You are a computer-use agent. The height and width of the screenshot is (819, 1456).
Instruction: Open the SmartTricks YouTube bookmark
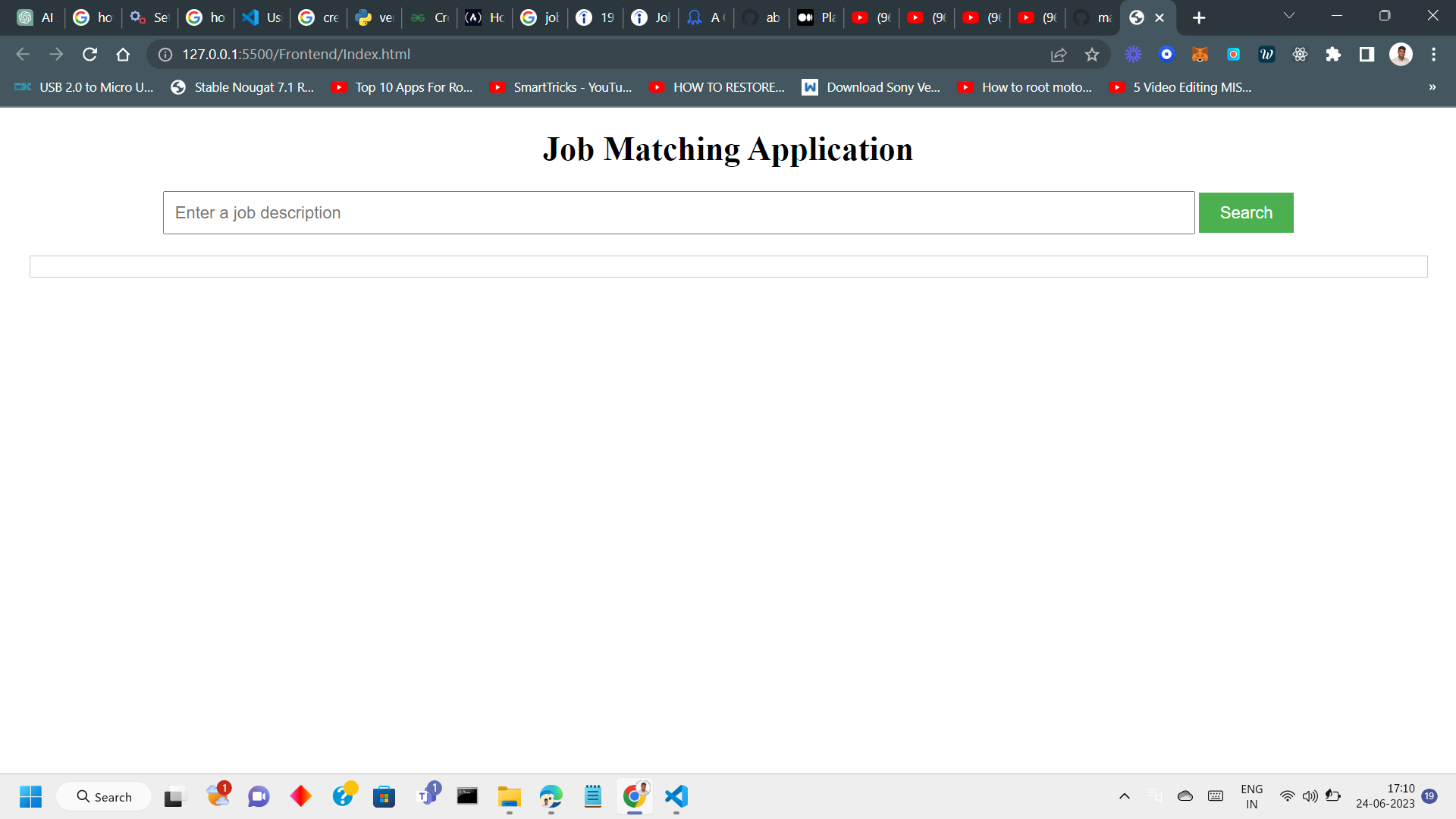(x=561, y=87)
